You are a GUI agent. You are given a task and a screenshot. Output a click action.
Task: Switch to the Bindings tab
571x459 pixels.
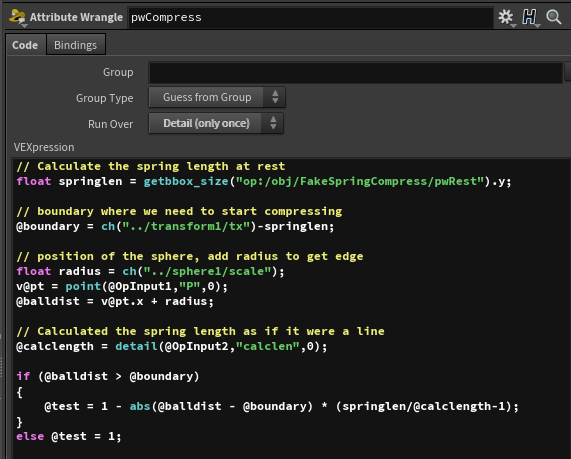tap(75, 45)
